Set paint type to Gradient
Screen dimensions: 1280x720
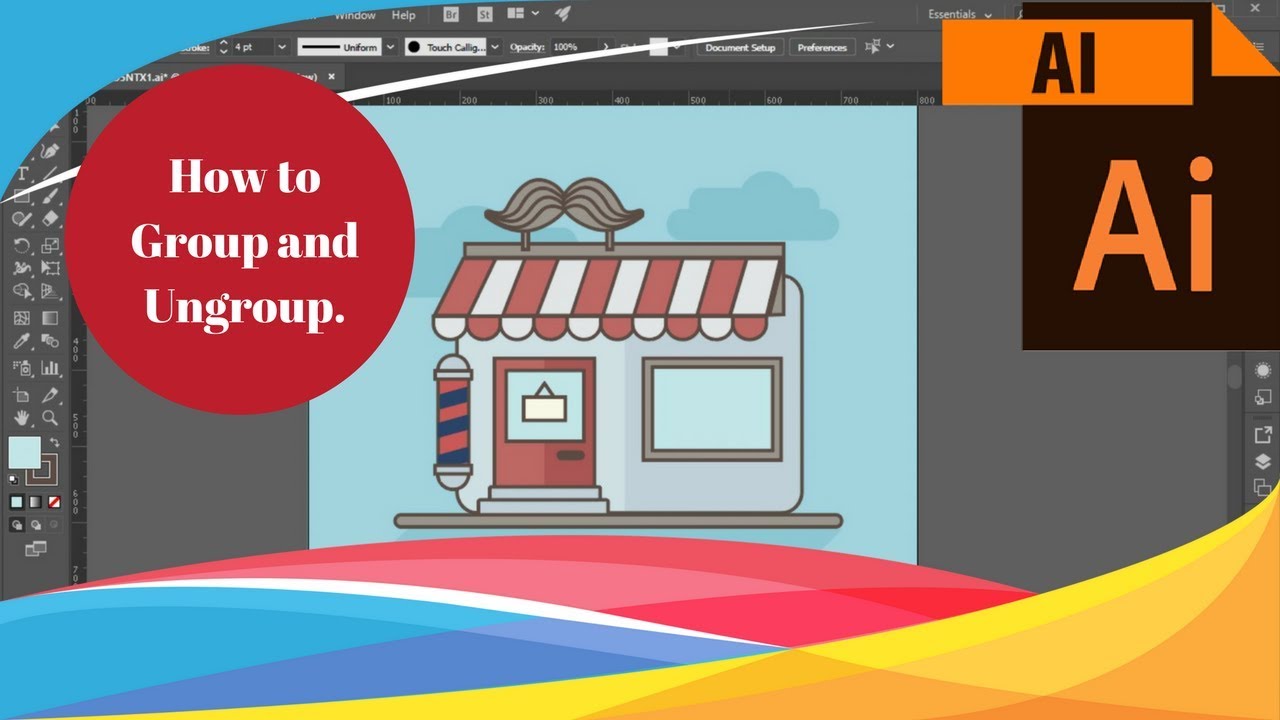[x=36, y=502]
